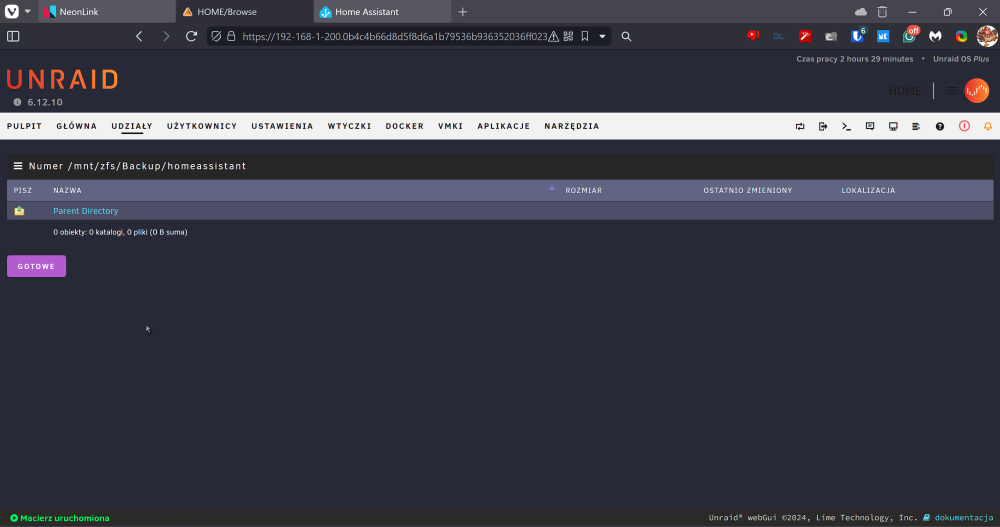The height and width of the screenshot is (527, 1000).
Task: Open the hamburger menu beside HOME
Action: [952, 91]
